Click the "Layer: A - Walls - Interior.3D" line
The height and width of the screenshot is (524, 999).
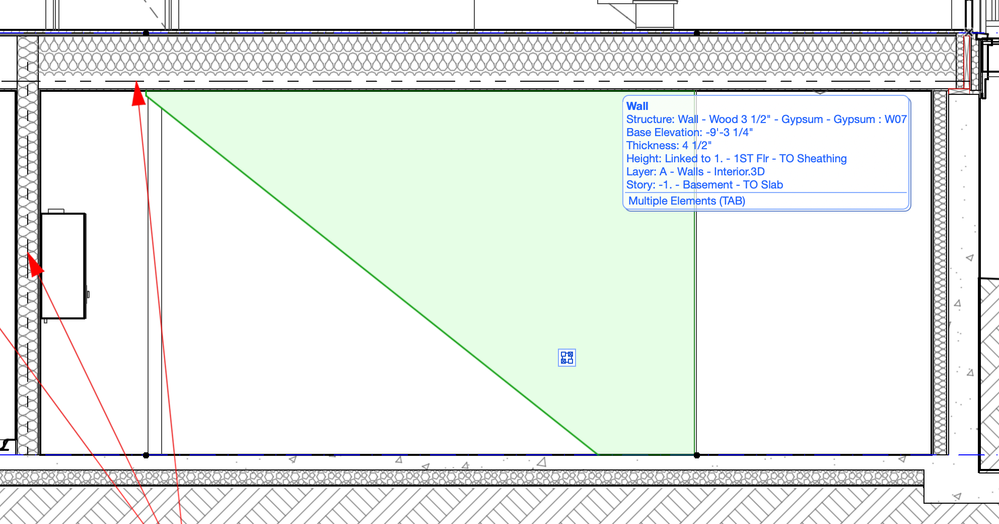(x=695, y=171)
